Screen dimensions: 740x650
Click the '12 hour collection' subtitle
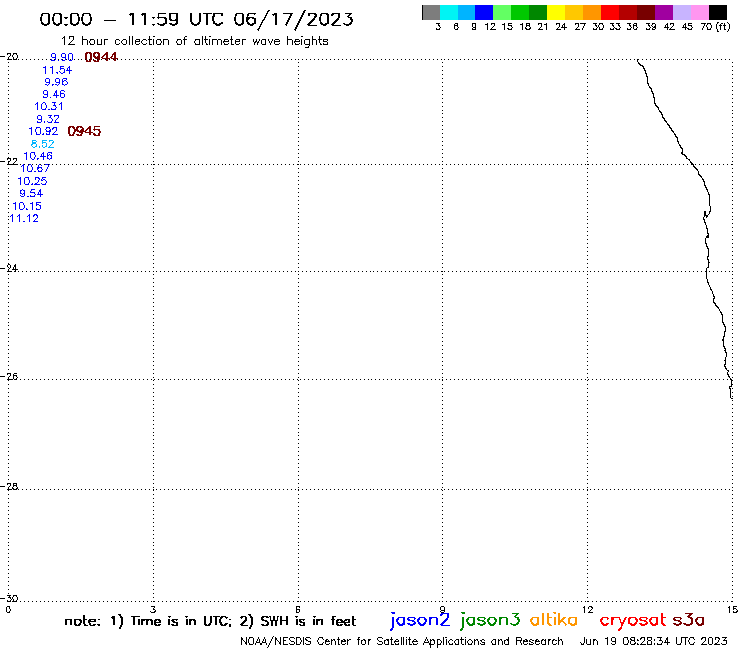[194, 41]
